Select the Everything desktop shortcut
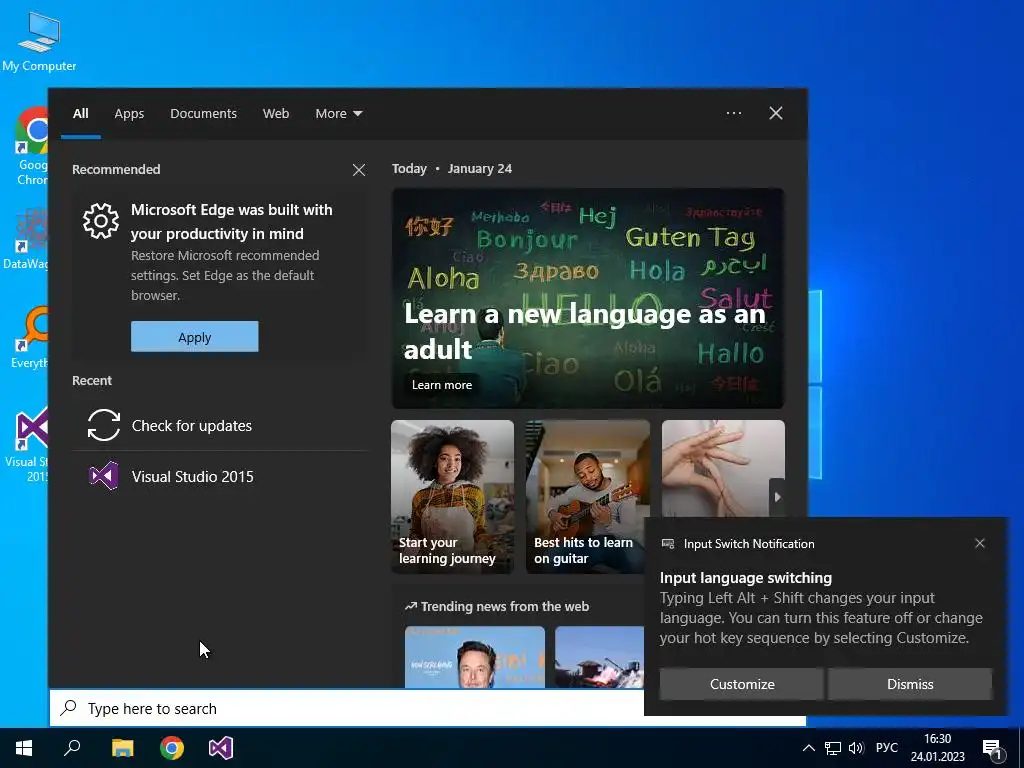The height and width of the screenshot is (768, 1024). (x=29, y=338)
